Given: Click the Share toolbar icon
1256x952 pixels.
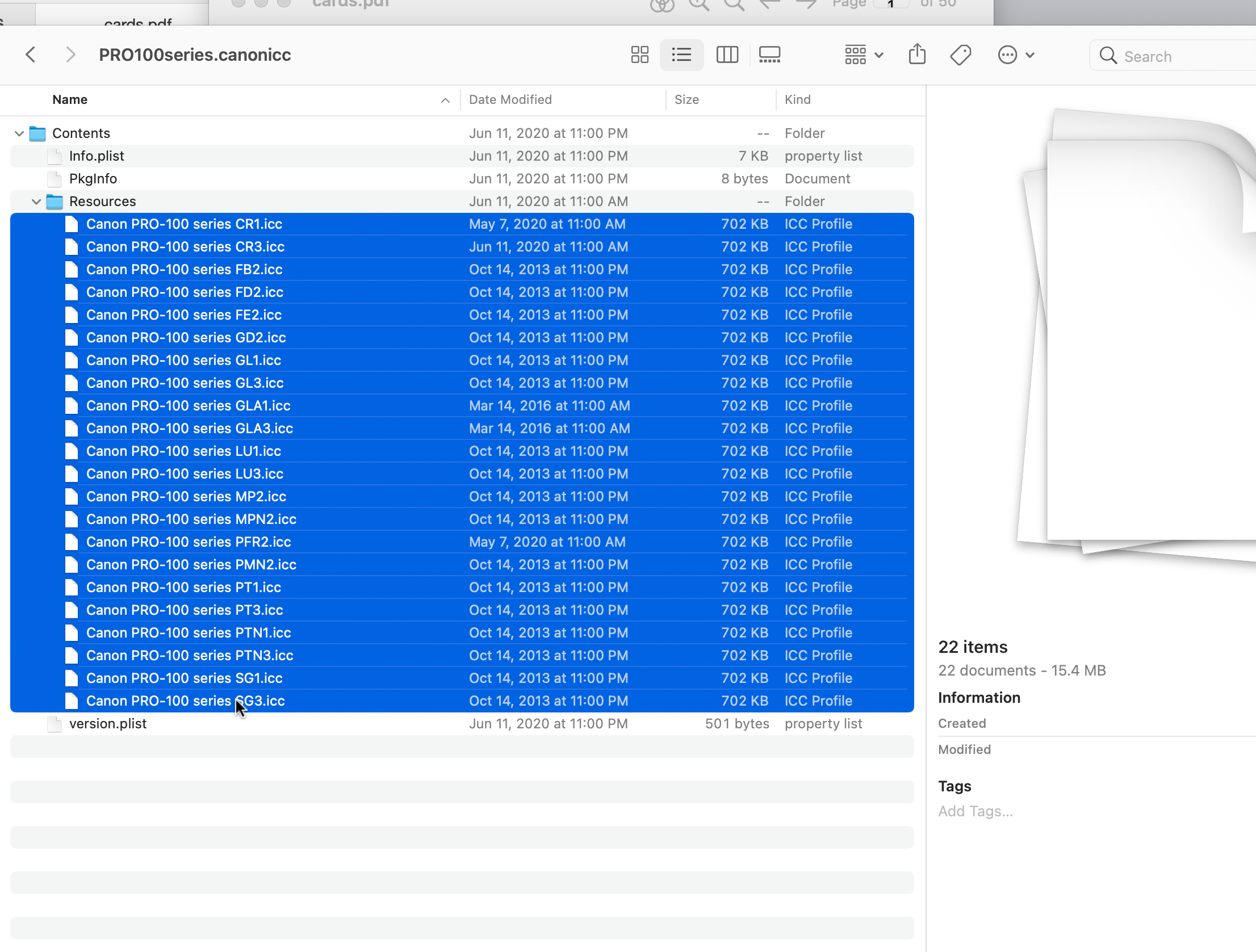Looking at the screenshot, I should (917, 55).
